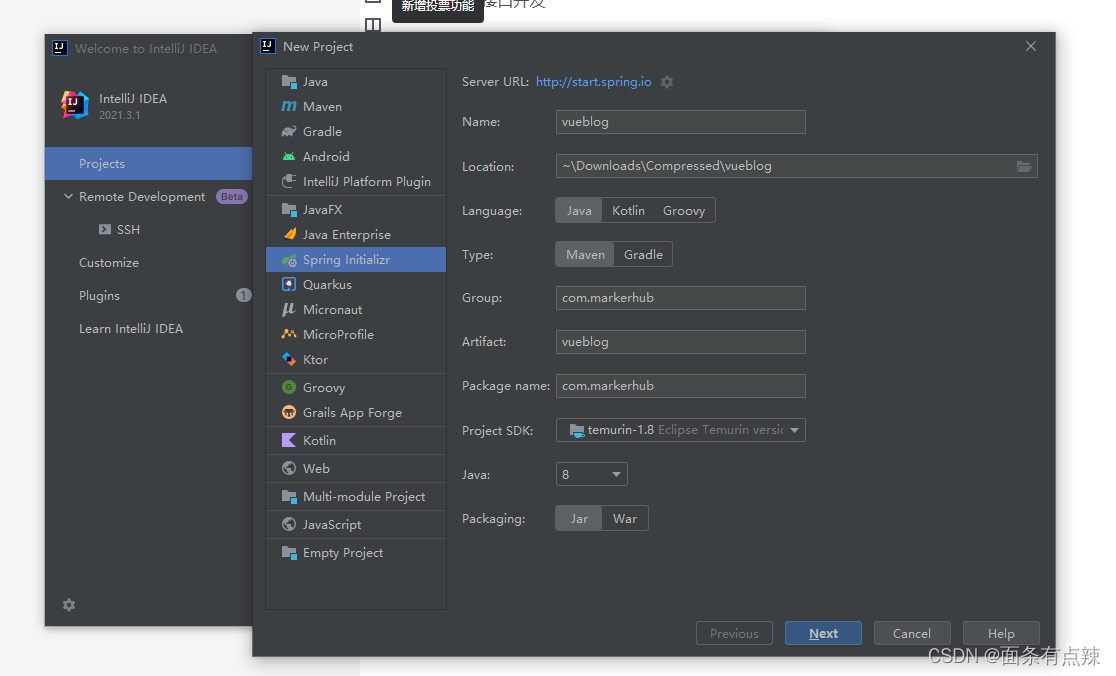Open Projects tab in Welcome window
This screenshot has width=1116, height=676.
[x=149, y=164]
